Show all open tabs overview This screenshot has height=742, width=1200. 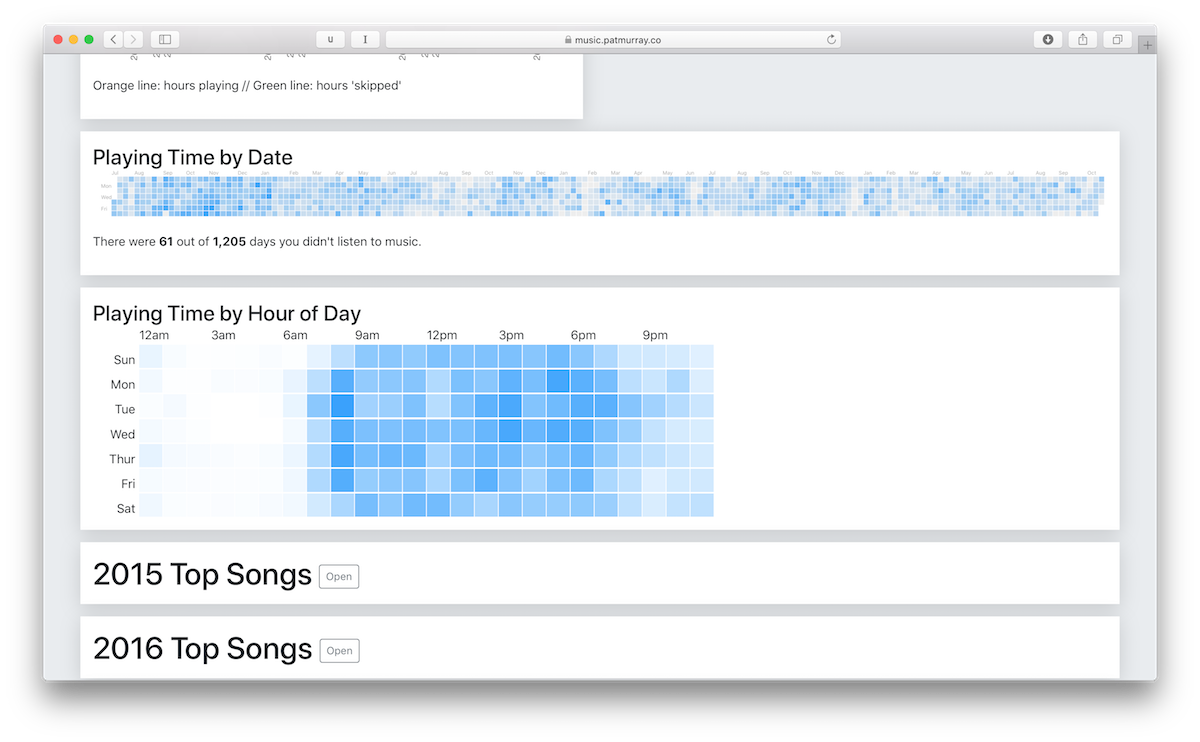[x=1117, y=38]
